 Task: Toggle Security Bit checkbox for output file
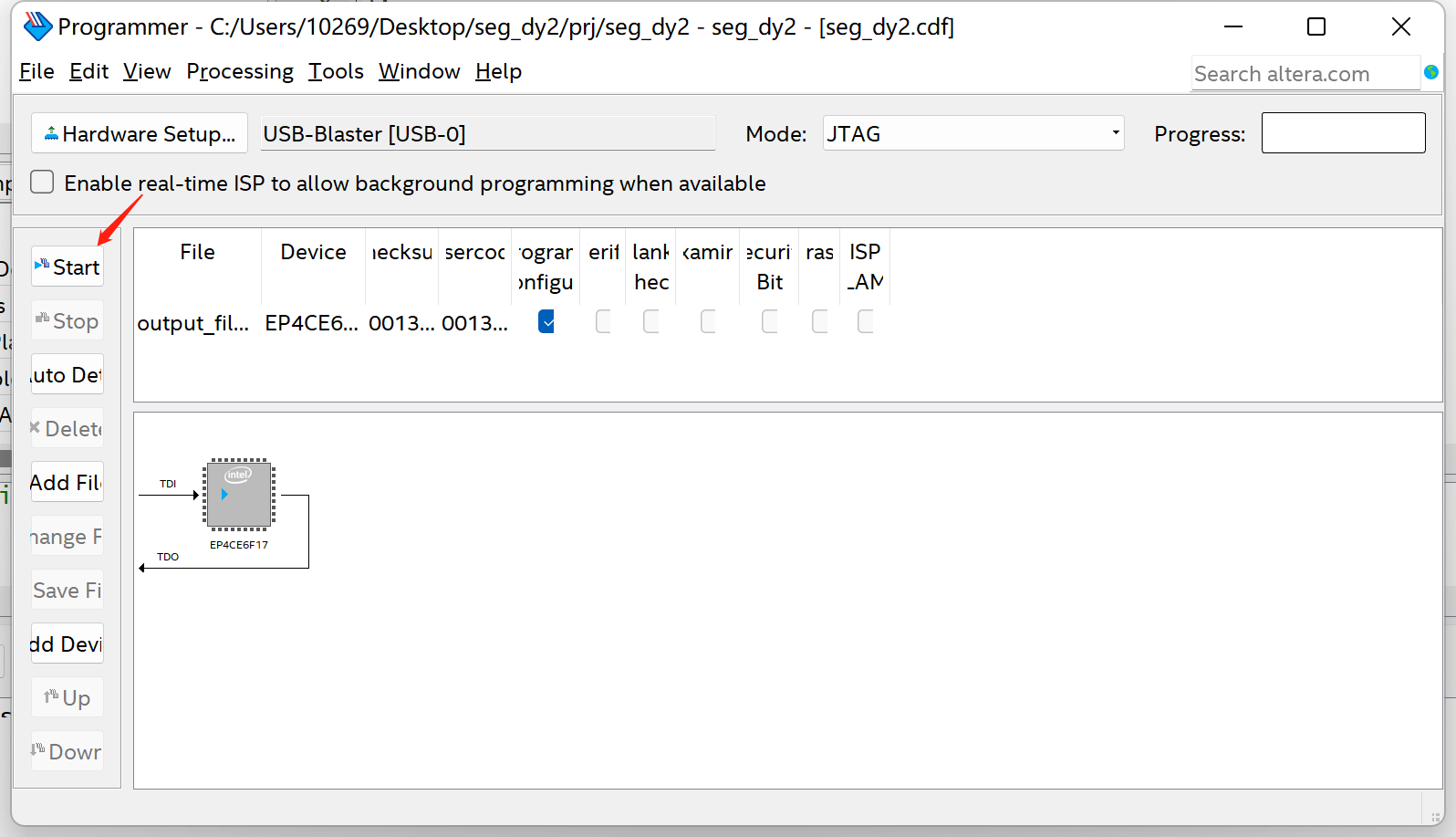(770, 321)
